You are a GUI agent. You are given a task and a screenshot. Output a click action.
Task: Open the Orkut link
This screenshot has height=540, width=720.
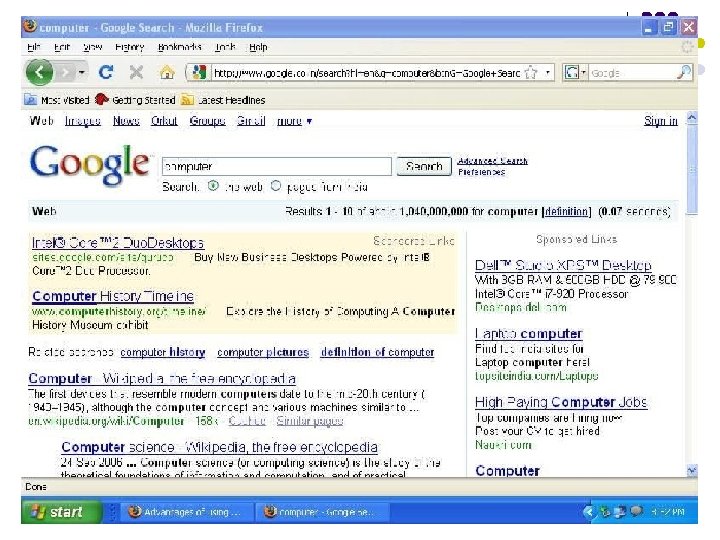tap(164, 121)
